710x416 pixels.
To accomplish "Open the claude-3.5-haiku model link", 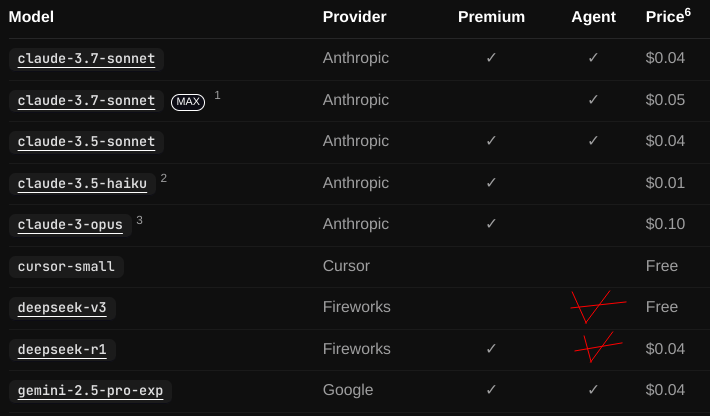I will pos(82,183).
